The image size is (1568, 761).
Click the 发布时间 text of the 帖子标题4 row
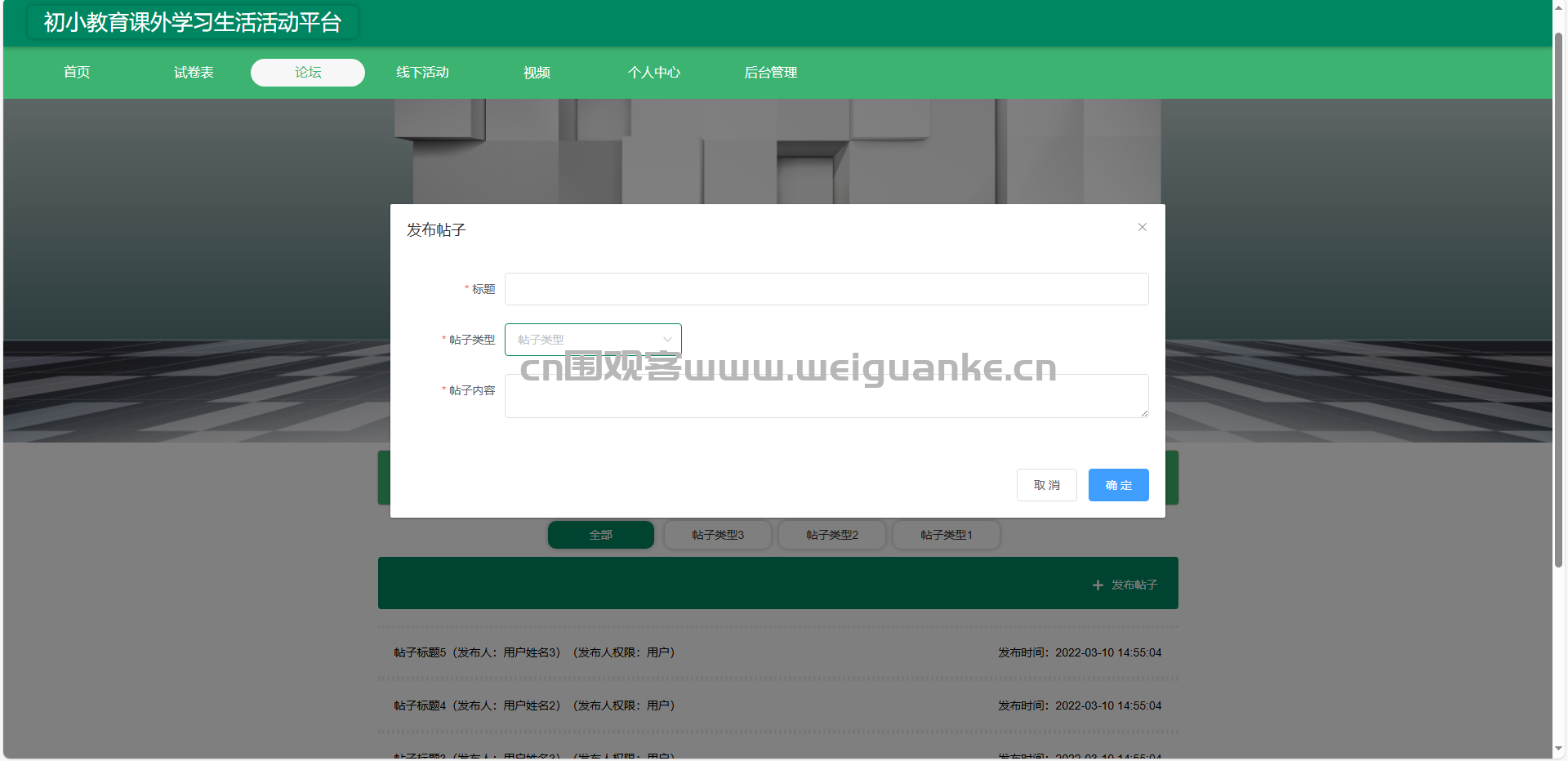(x=1080, y=705)
